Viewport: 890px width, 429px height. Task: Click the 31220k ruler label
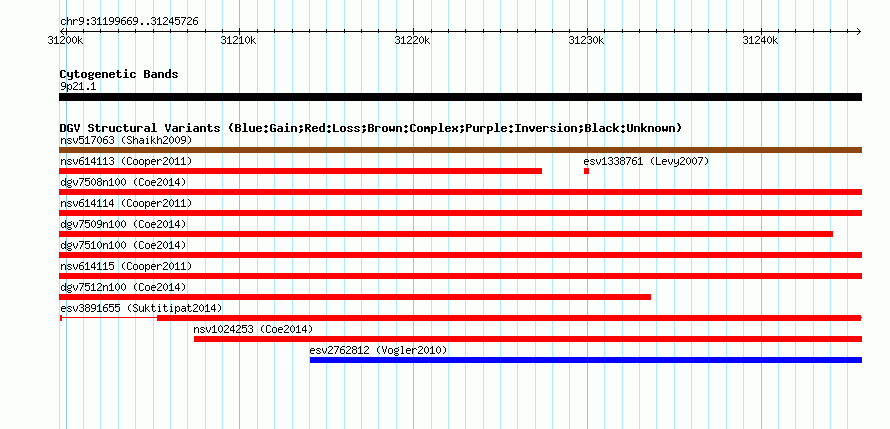(413, 41)
